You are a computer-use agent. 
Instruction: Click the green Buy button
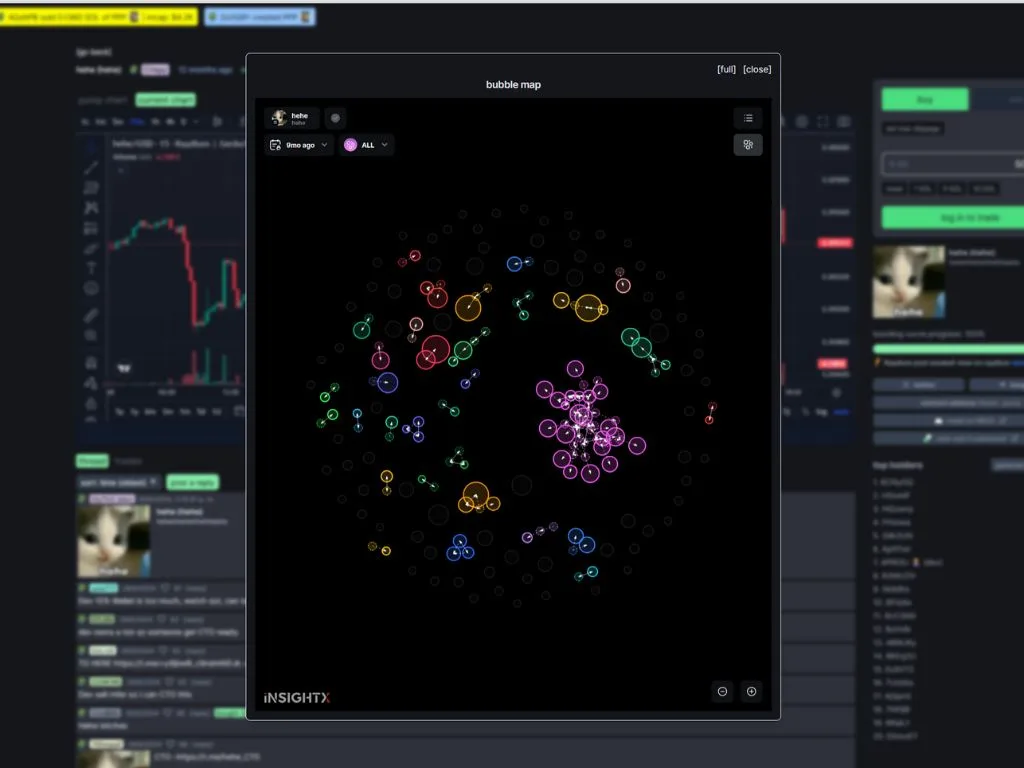click(x=923, y=99)
